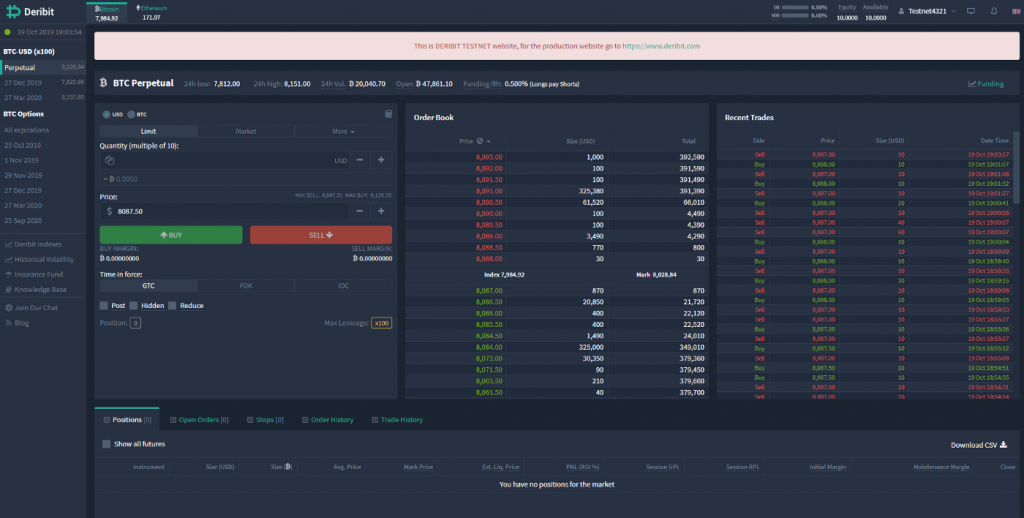
Task: Click the red SELL button
Action: tap(321, 235)
